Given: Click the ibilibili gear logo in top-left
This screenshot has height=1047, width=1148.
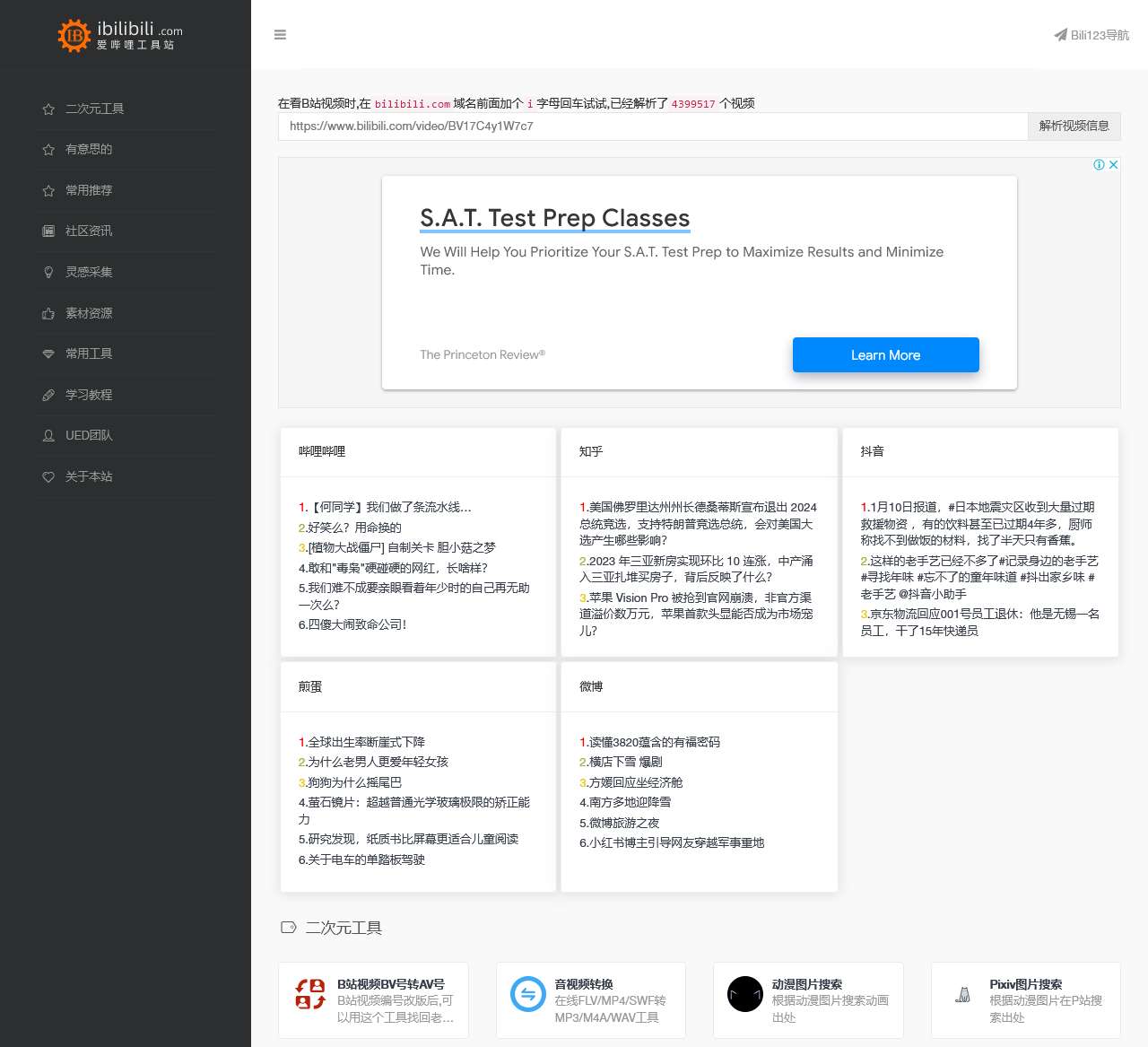Looking at the screenshot, I should (x=74, y=35).
